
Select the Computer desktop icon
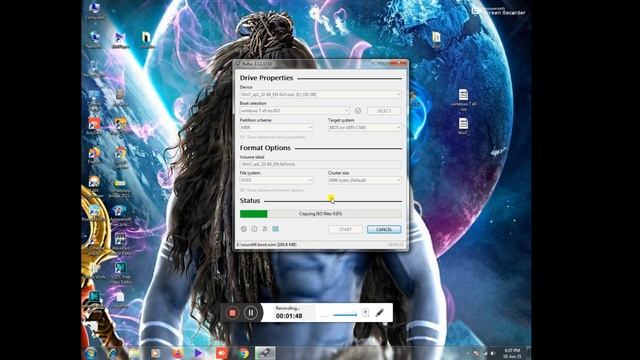click(94, 11)
